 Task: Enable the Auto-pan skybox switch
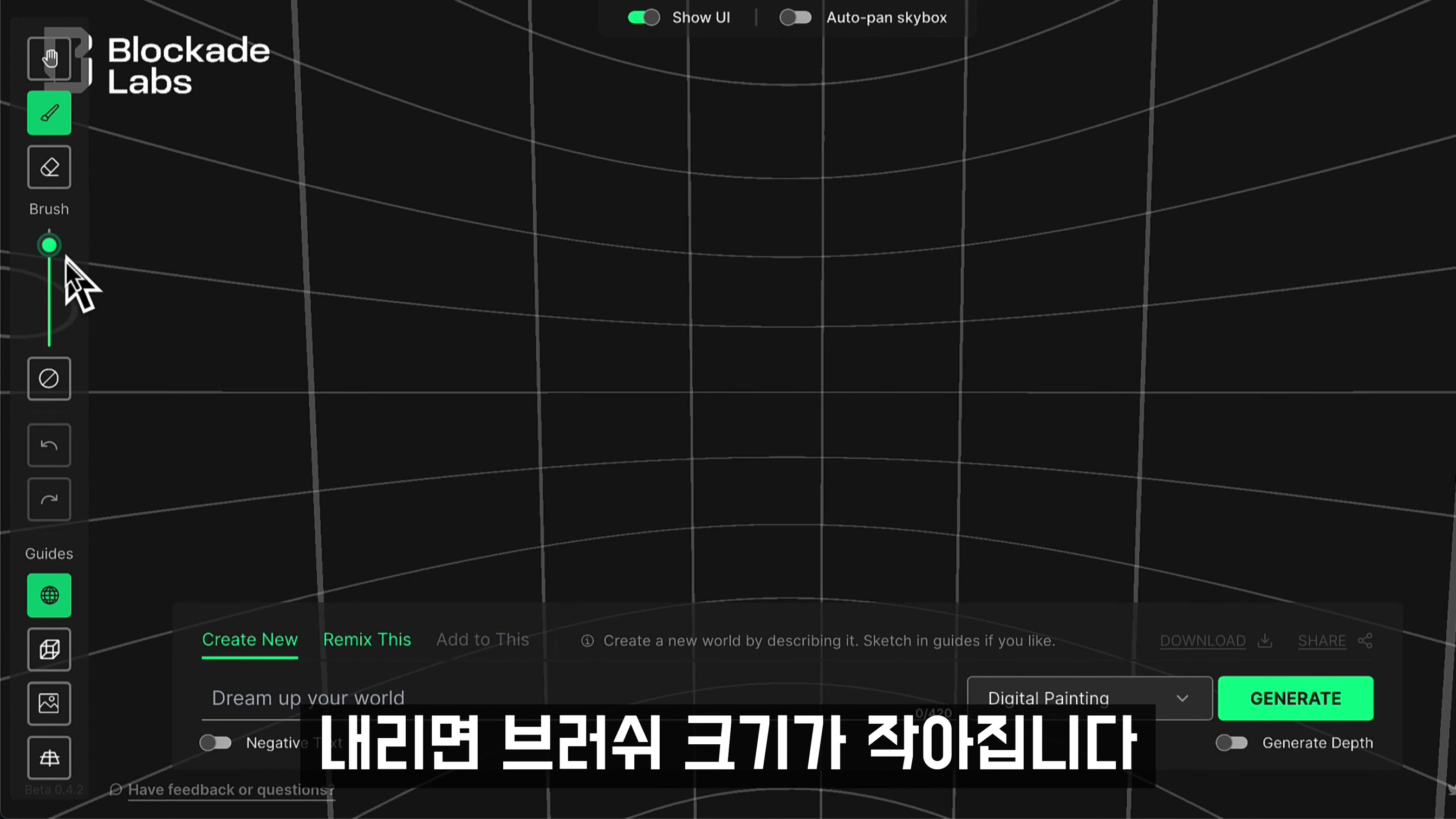point(795,17)
